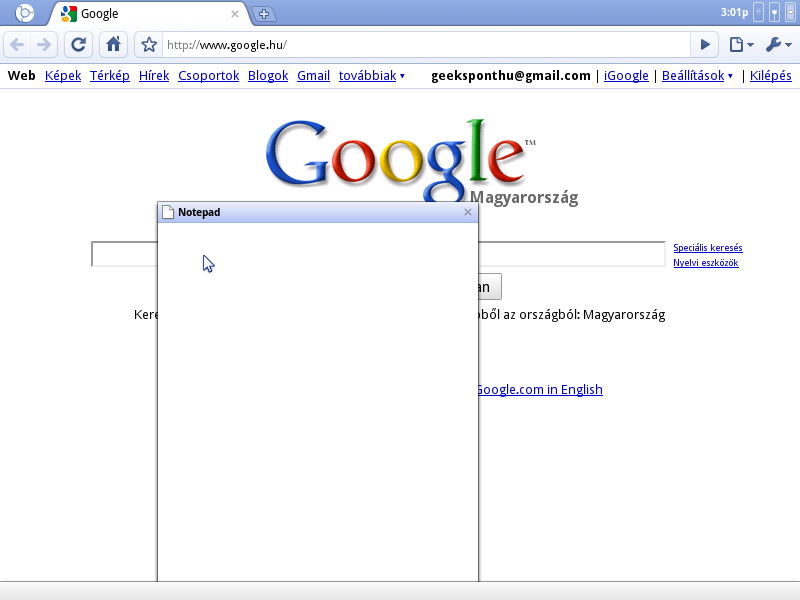Reload the current page
The height and width of the screenshot is (600, 800).
pyautogui.click(x=79, y=45)
